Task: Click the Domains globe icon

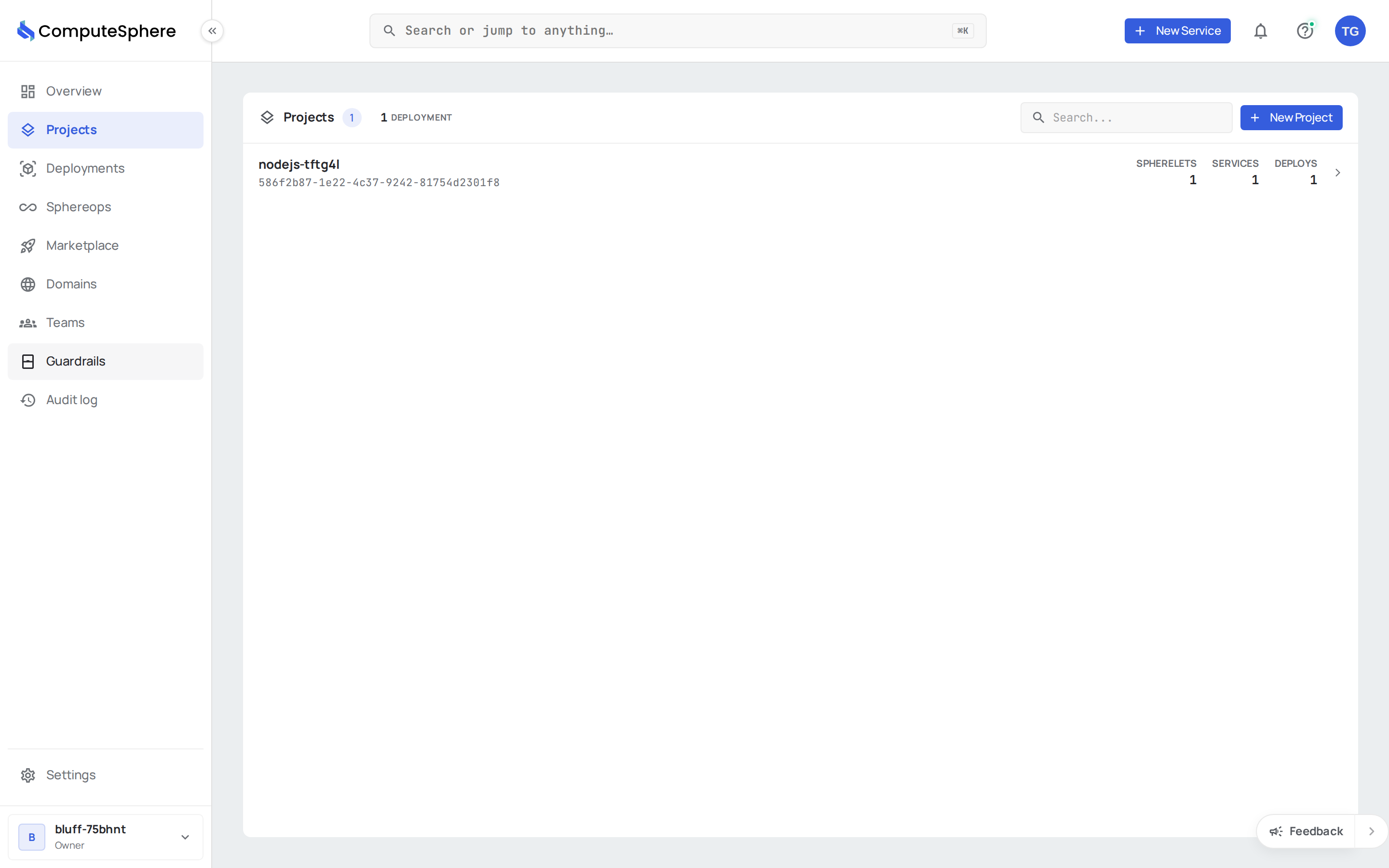Action: point(28,284)
